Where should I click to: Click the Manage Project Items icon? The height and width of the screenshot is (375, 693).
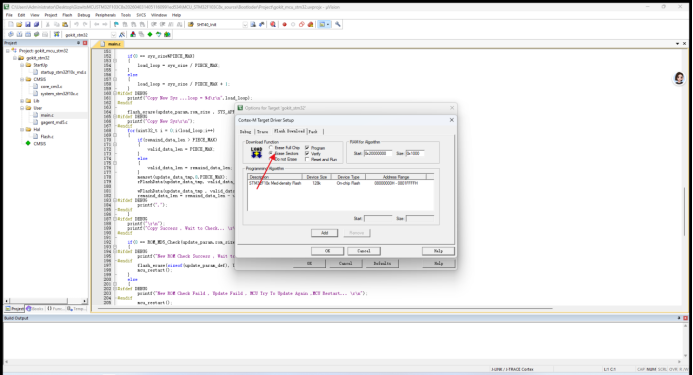click(x=133, y=34)
